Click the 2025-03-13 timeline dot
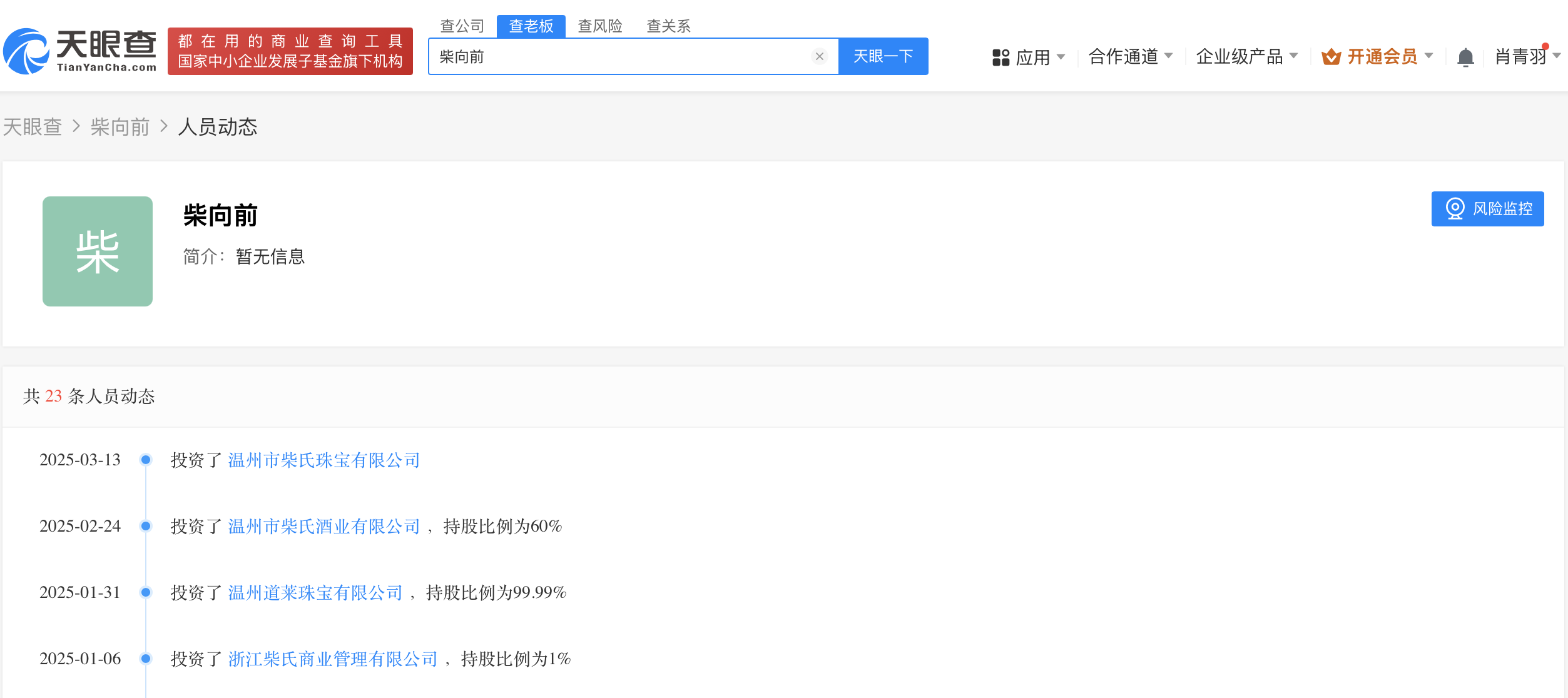 click(x=146, y=460)
